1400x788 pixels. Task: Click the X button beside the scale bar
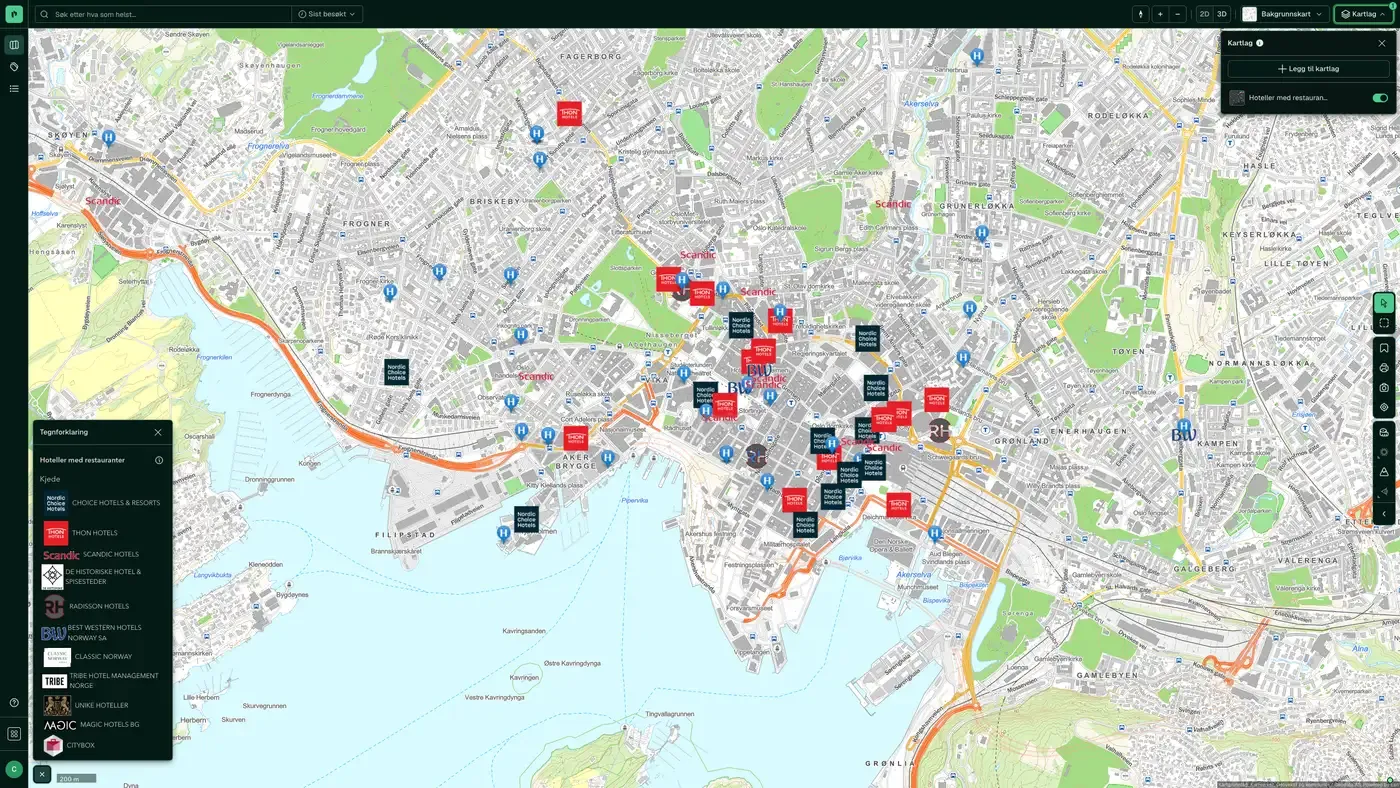[42, 774]
